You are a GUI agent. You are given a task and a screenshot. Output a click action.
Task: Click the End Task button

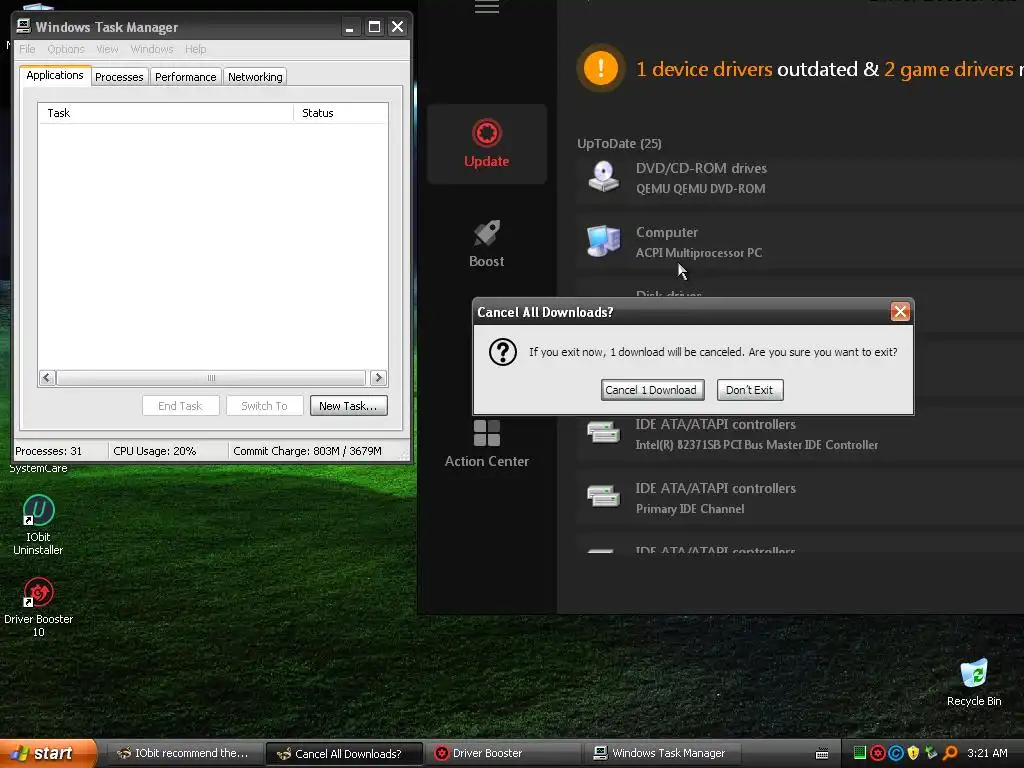(180, 406)
